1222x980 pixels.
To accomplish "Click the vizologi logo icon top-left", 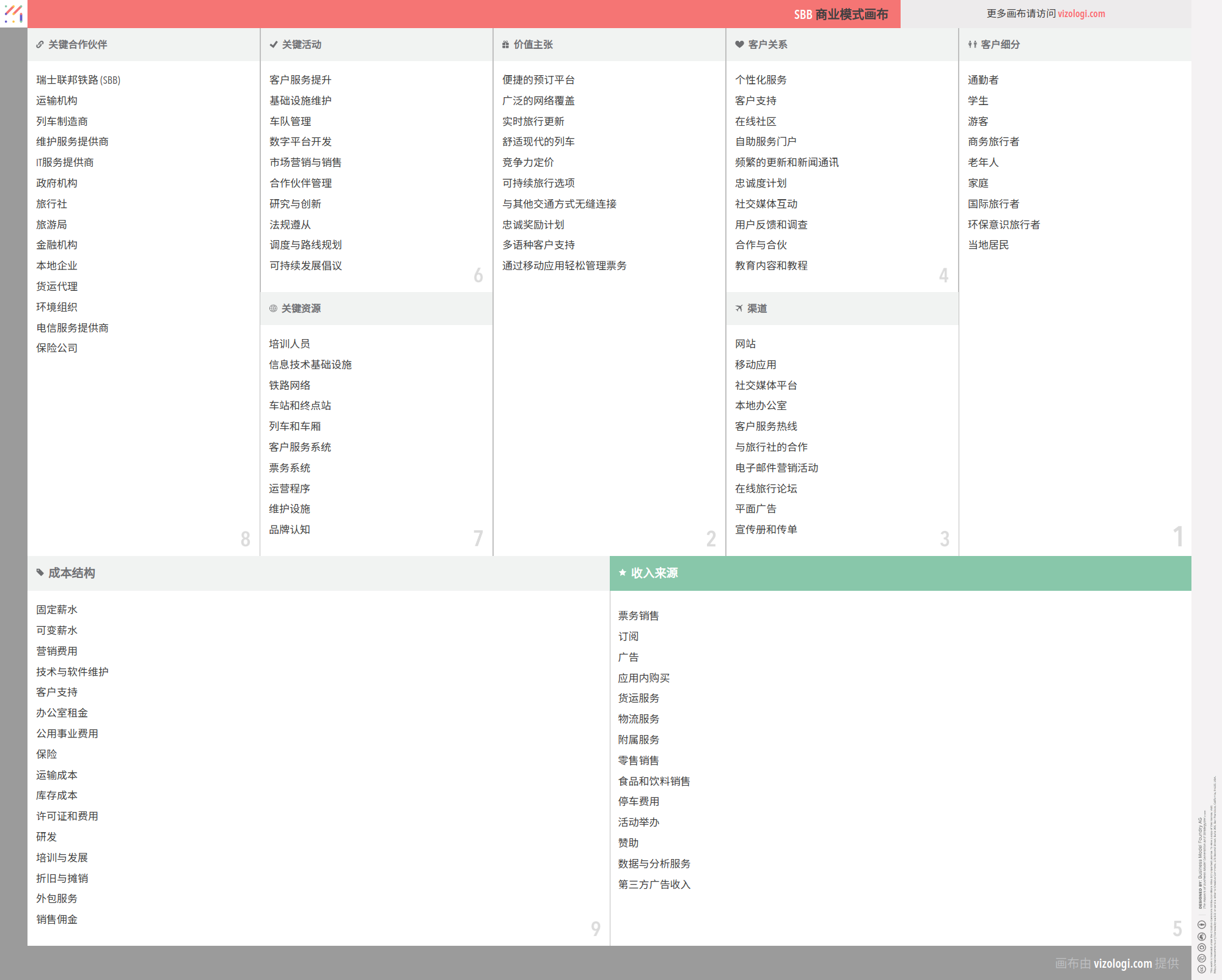I will point(13,13).
